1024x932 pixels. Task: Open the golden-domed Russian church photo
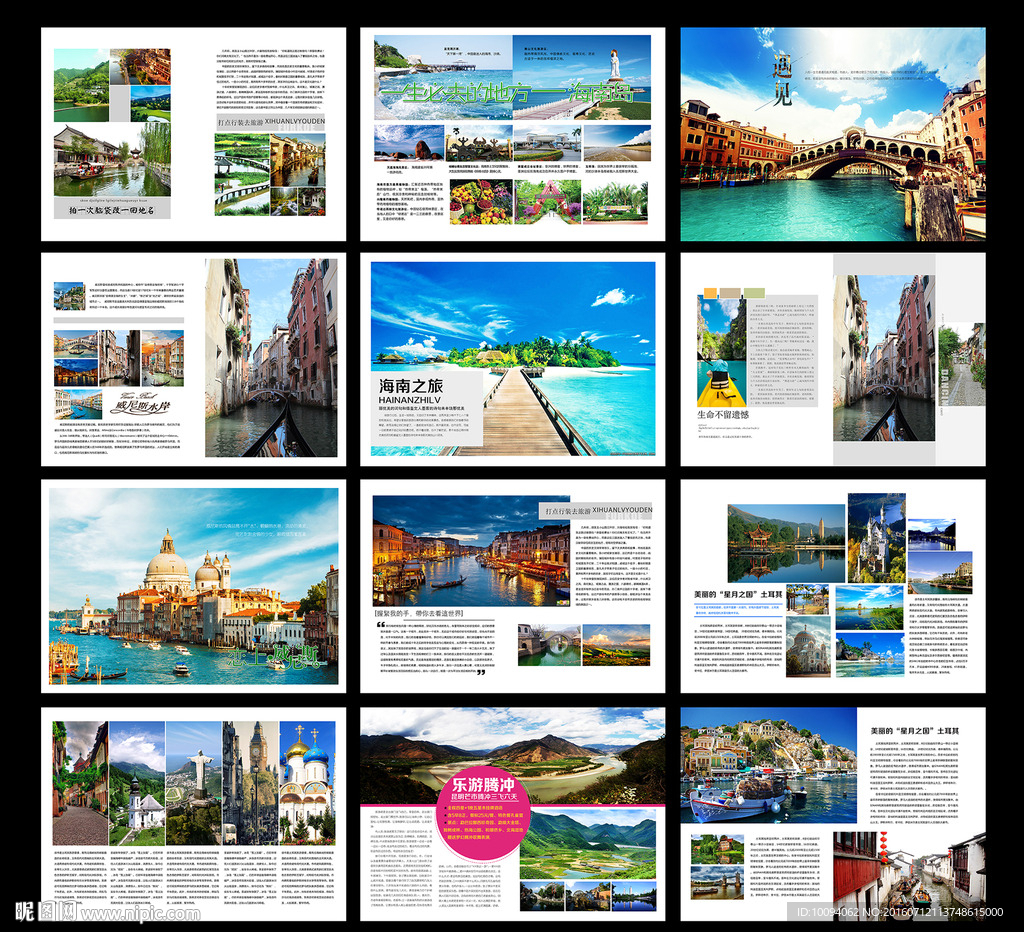[306, 780]
